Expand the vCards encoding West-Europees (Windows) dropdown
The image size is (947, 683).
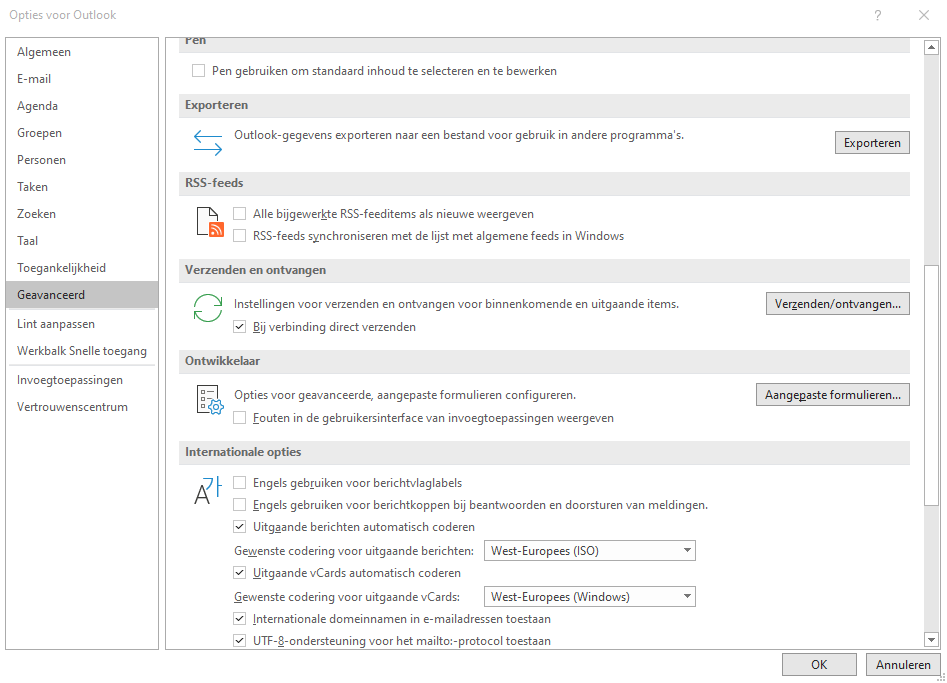point(590,597)
